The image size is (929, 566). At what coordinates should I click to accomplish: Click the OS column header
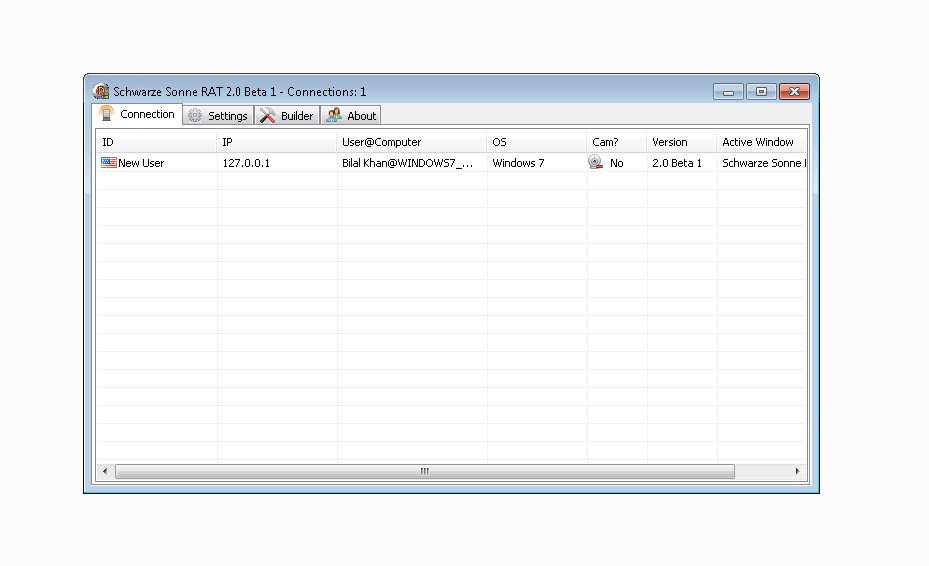coord(537,142)
